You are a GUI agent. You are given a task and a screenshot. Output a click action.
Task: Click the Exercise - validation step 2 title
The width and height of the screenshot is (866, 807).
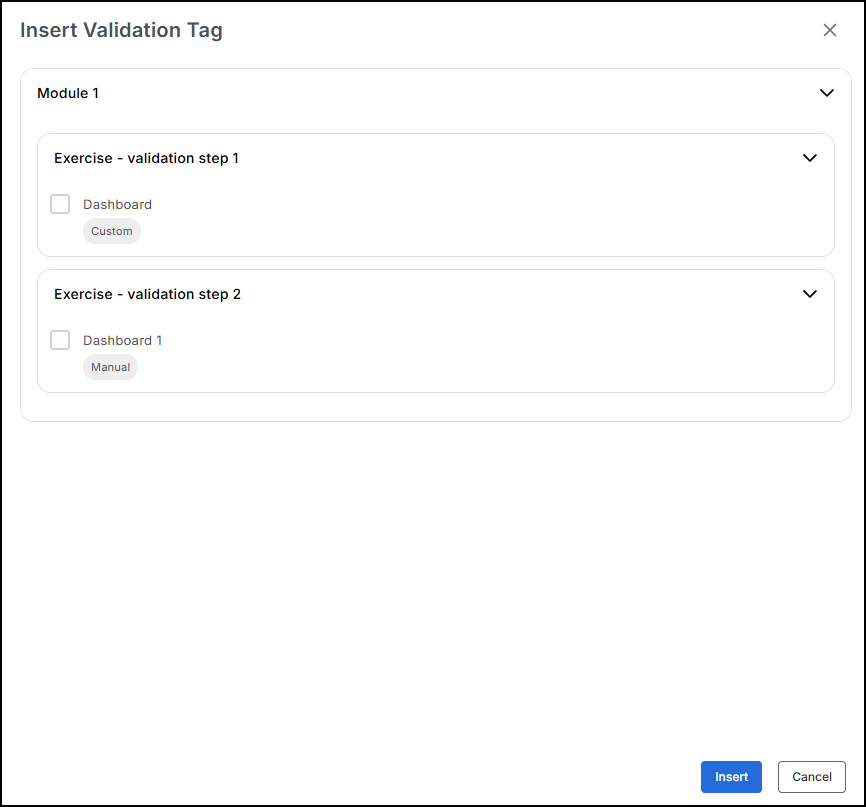tap(147, 294)
